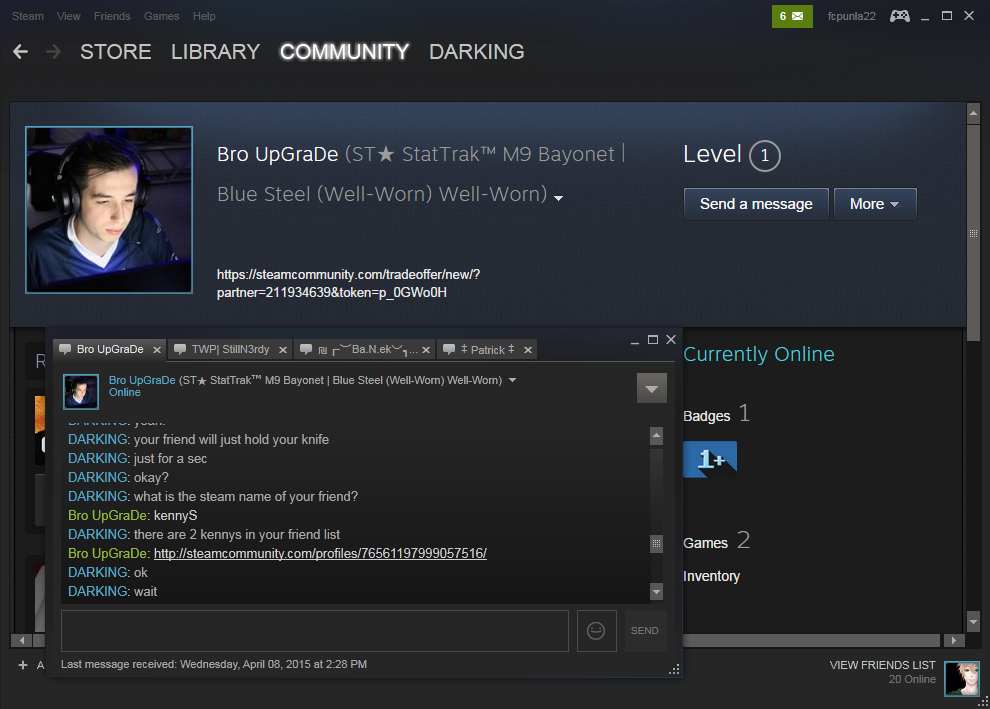Click the emoticon smiley button

tap(596, 630)
